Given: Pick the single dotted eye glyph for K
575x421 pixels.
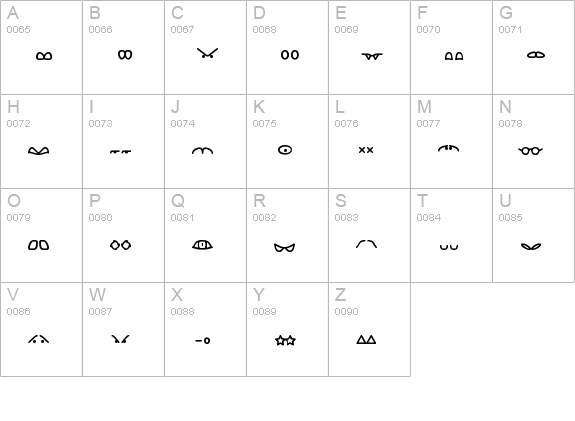Looking at the screenshot, I should tap(285, 150).
